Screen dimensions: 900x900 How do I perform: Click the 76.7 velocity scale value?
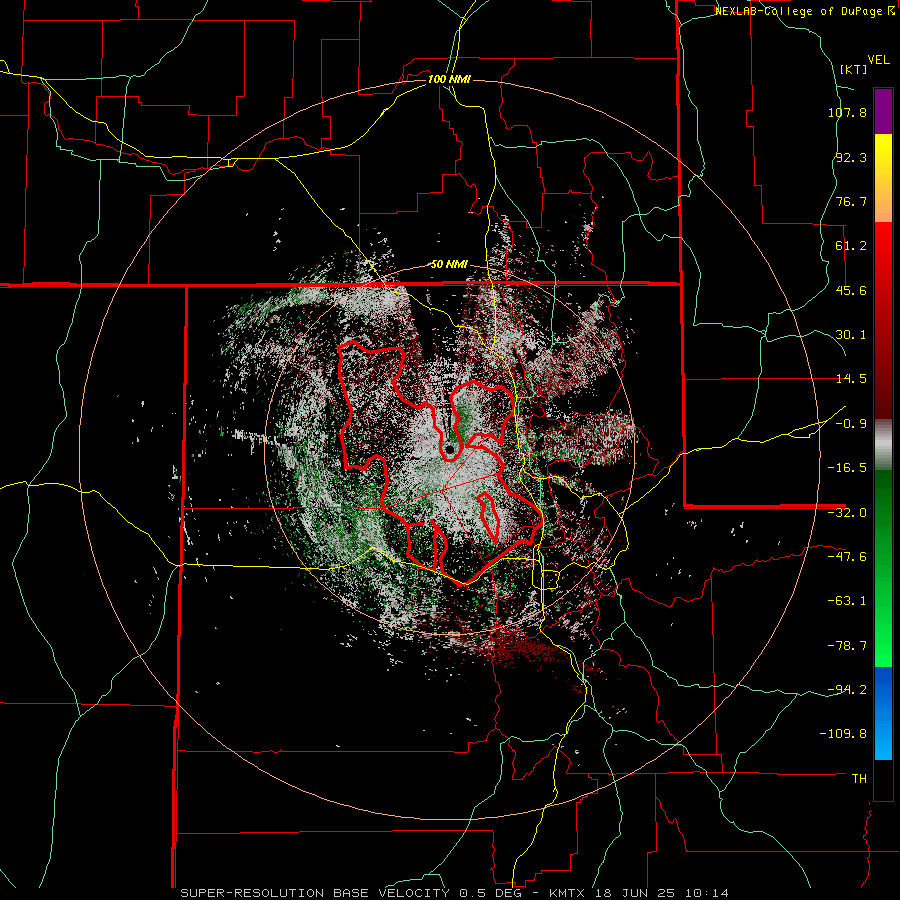click(851, 201)
